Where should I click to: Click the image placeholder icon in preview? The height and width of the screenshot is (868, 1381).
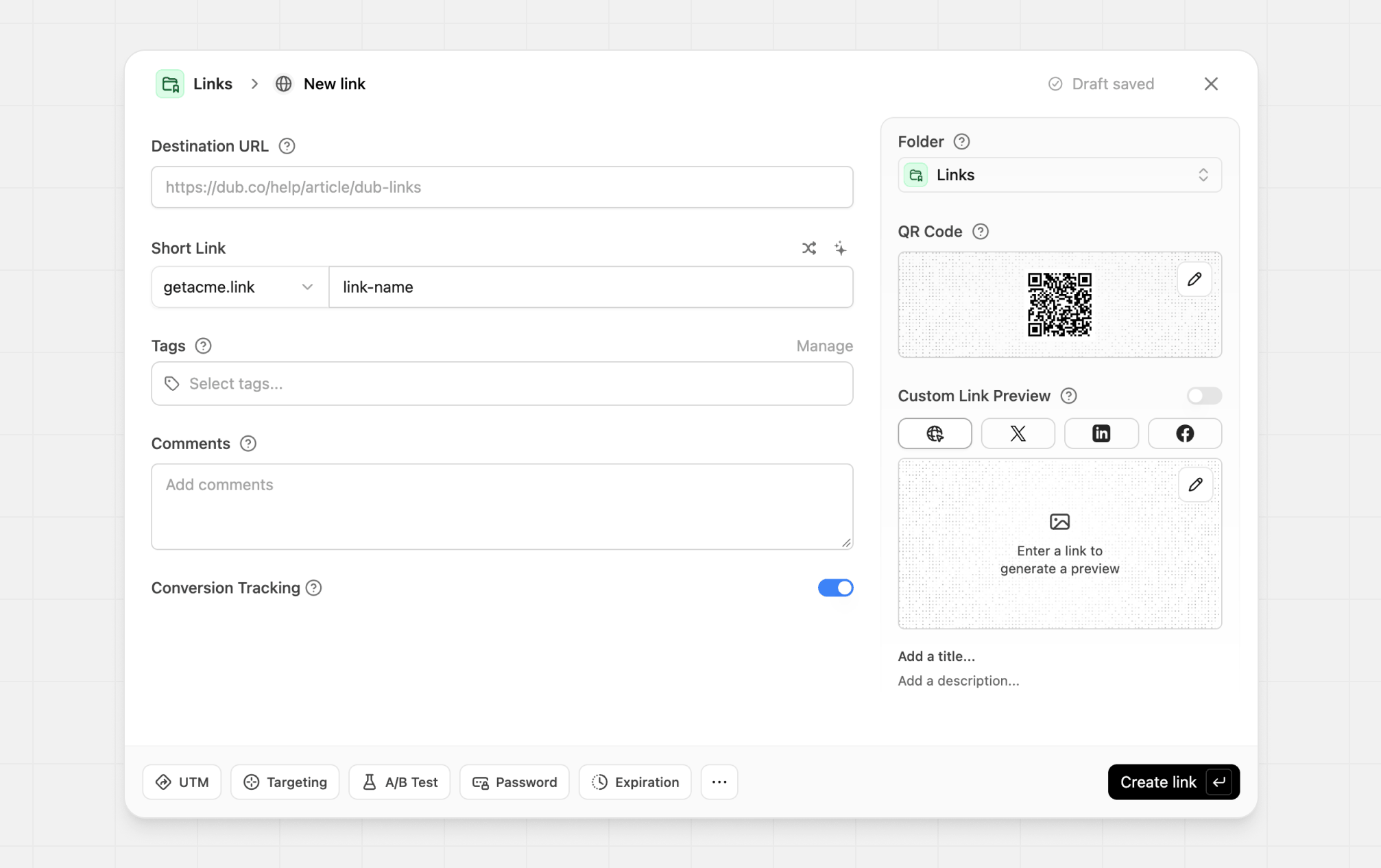pos(1059,522)
